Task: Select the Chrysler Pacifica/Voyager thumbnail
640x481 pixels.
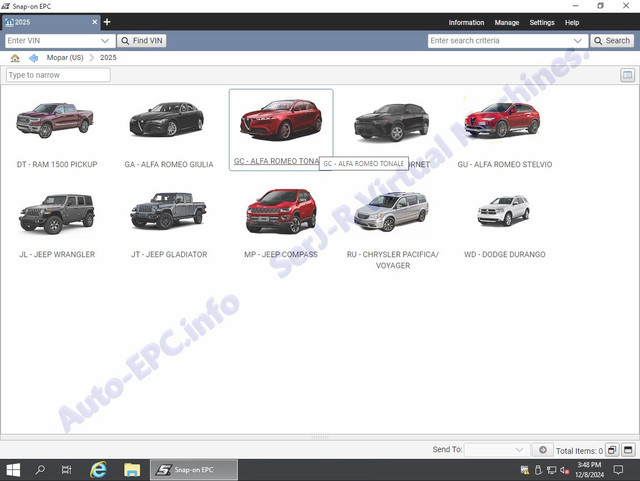Action: [x=391, y=212]
